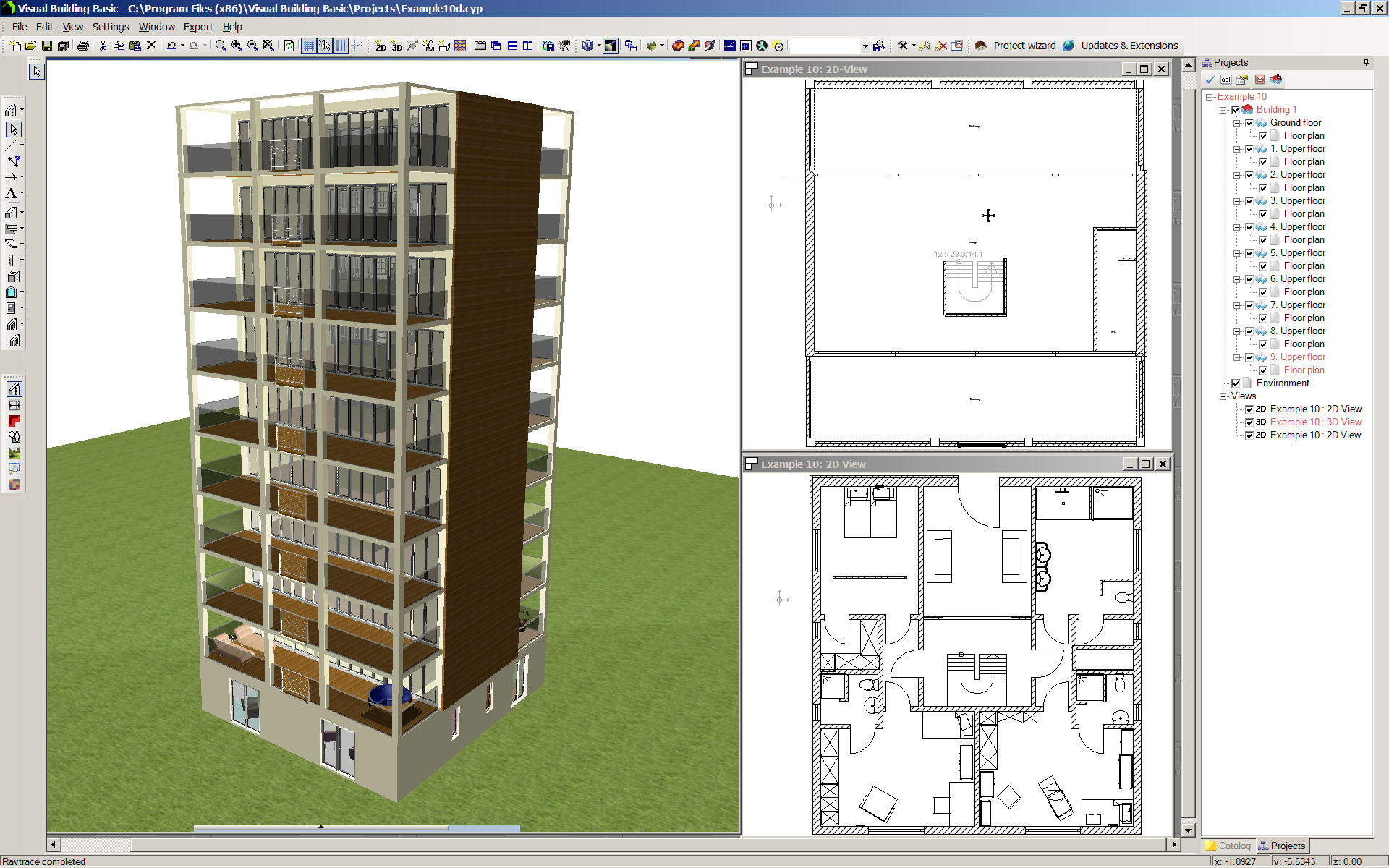Select Example 10 : 3D-View in Views list
Viewport: 1389px width, 868px height.
click(1317, 422)
